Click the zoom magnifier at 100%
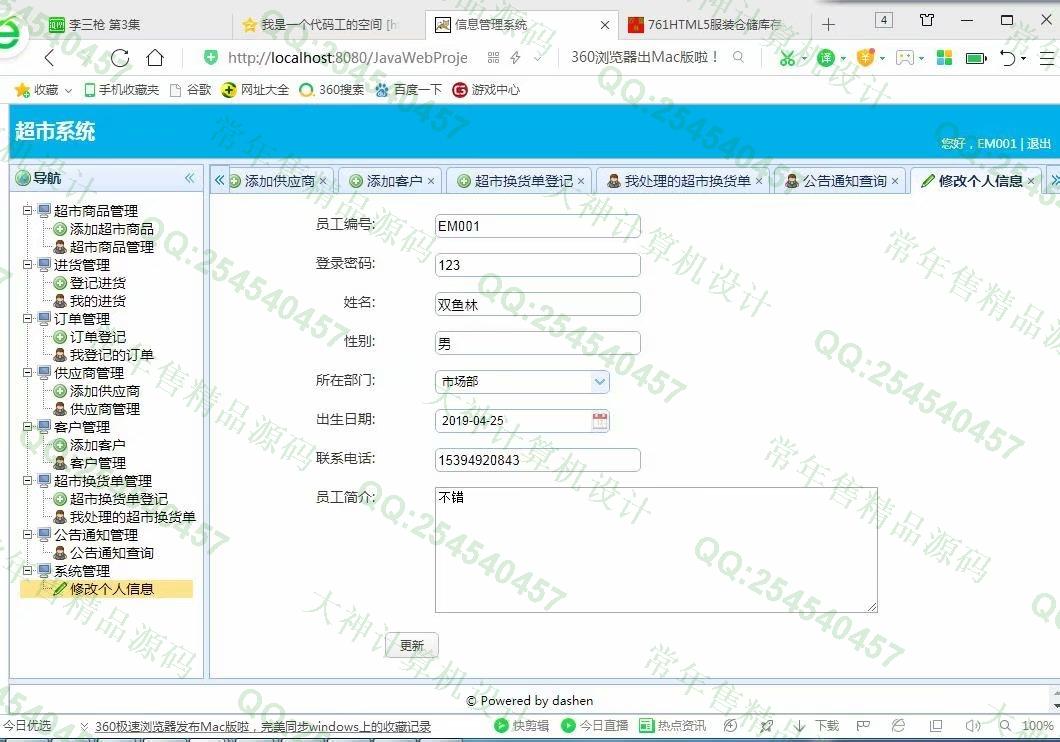Screen dimensions: 1060x742 [x=1005, y=726]
